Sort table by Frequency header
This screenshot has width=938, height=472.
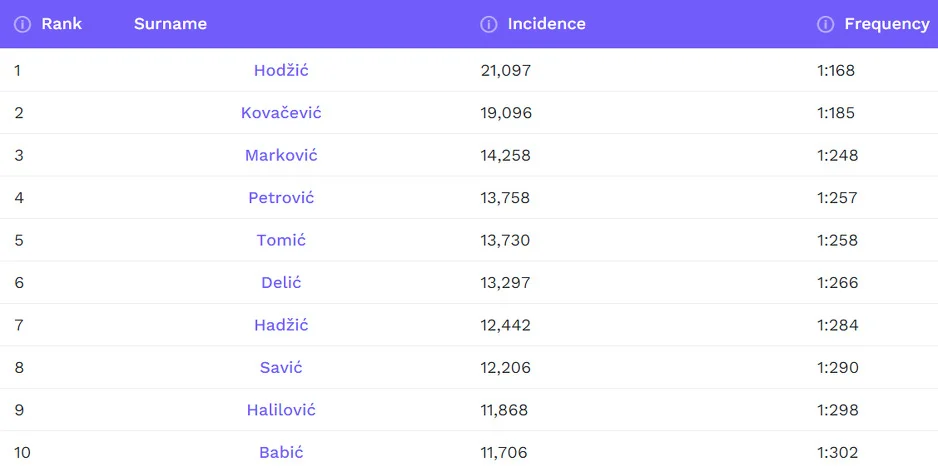(x=887, y=25)
